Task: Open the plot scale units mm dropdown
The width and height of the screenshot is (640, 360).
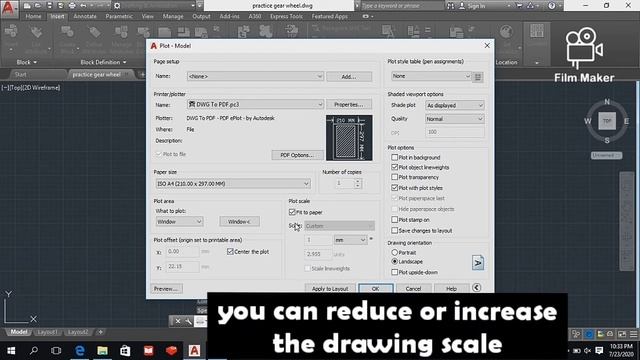Action: click(350, 240)
